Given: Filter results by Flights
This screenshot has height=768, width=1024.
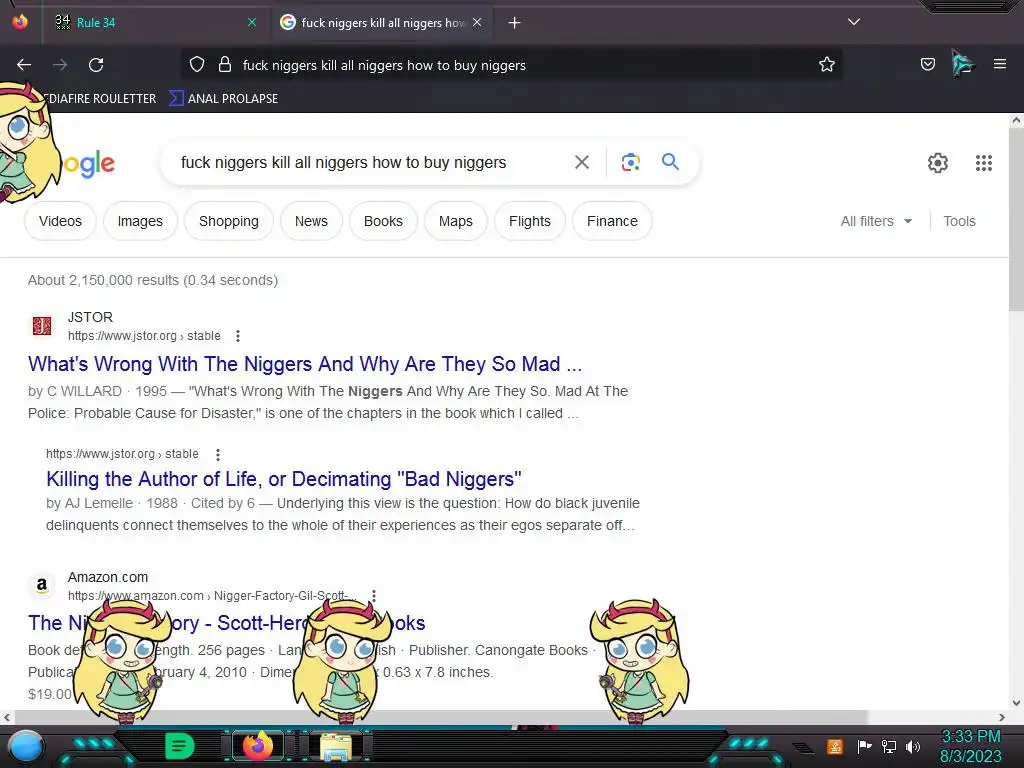Looking at the screenshot, I should click(x=530, y=221).
